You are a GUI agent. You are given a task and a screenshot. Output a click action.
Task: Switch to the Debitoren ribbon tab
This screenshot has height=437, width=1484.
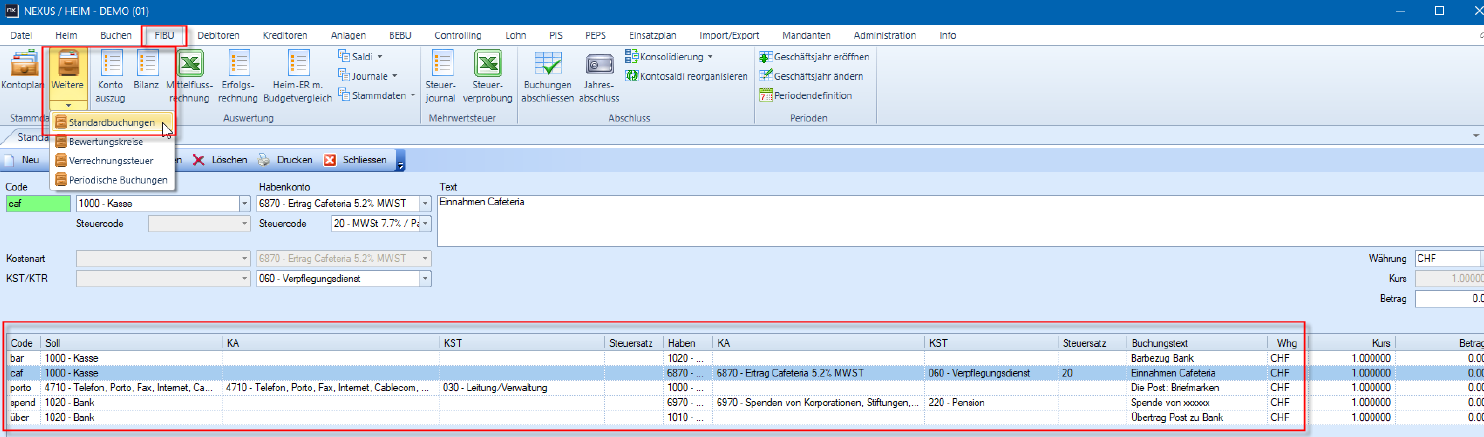pyautogui.click(x=218, y=35)
